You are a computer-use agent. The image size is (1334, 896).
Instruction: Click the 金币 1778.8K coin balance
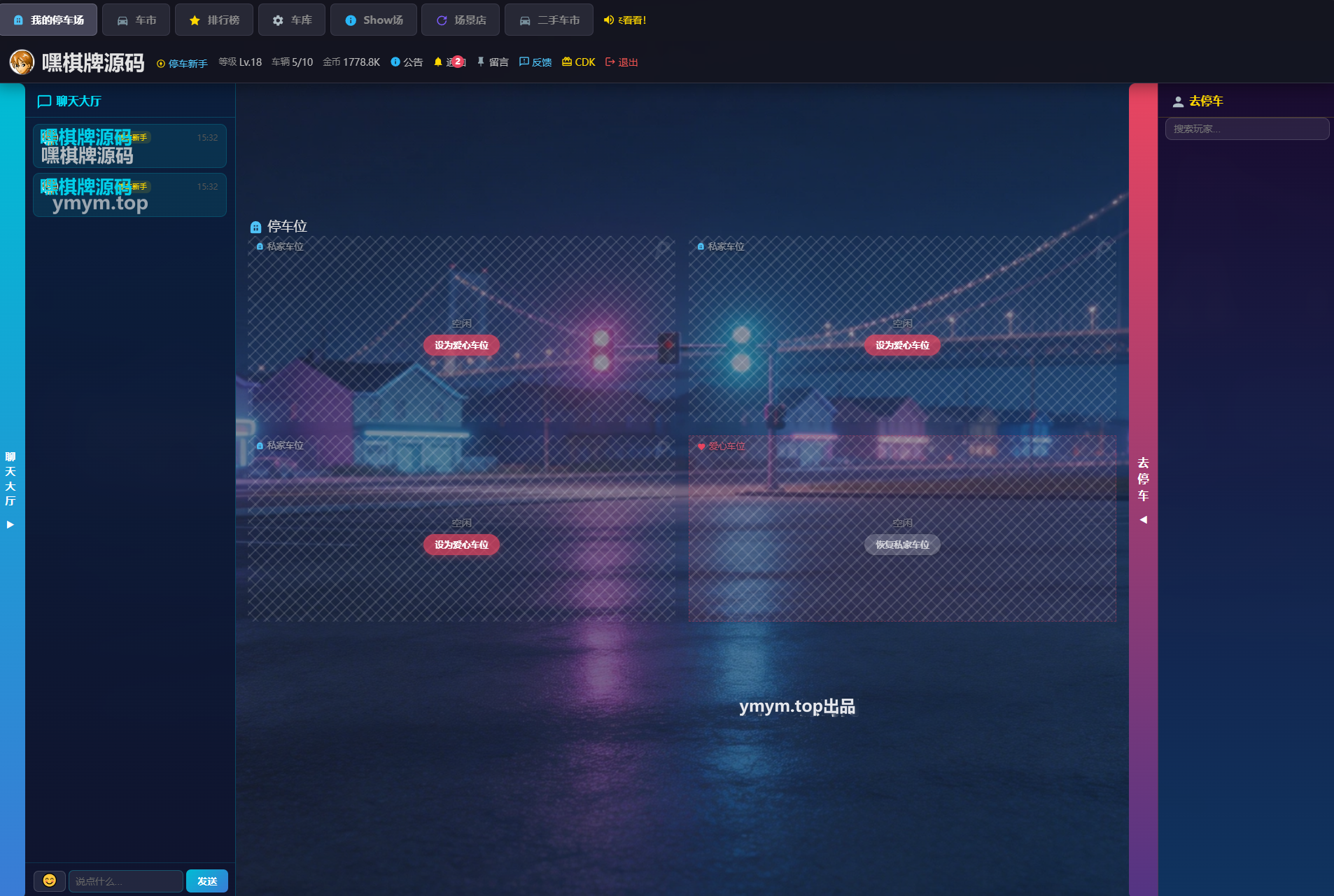click(351, 62)
